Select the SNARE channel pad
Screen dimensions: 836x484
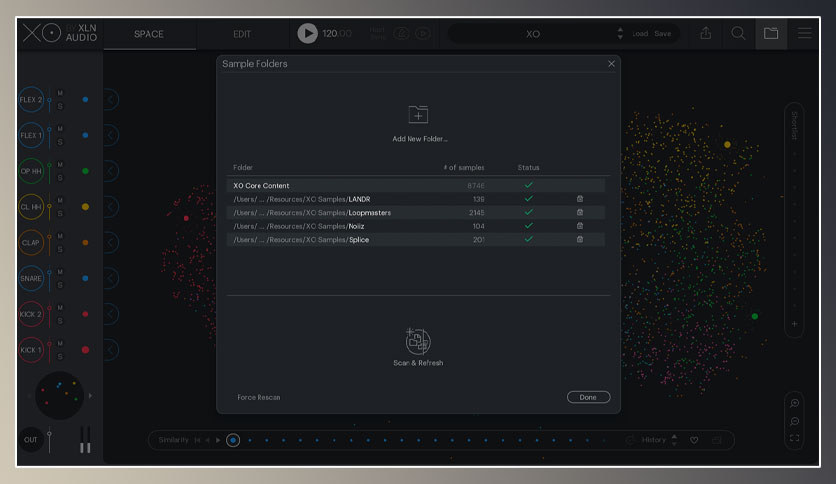coord(31,278)
